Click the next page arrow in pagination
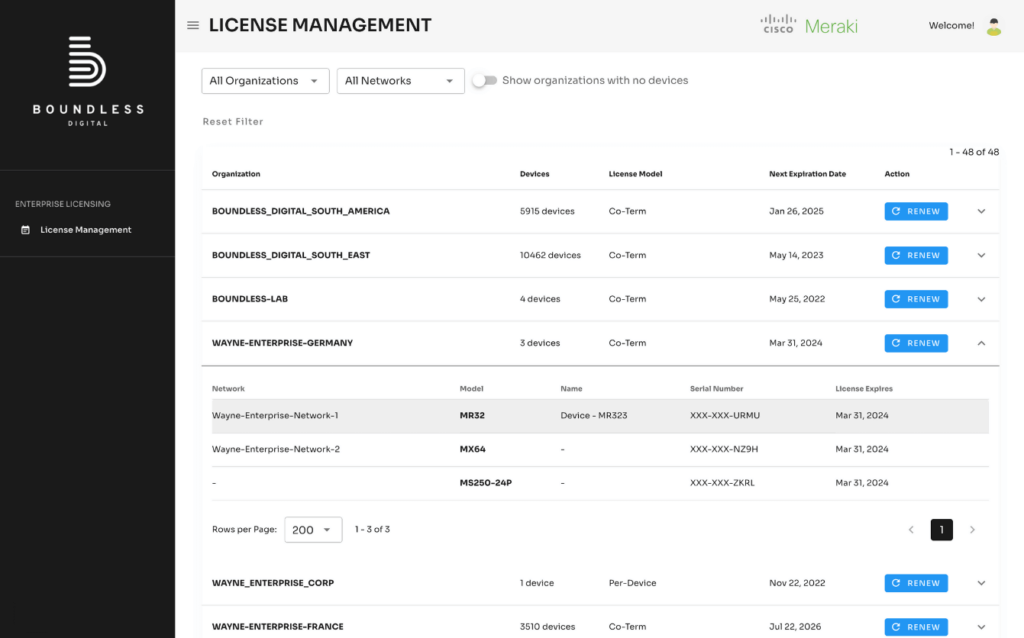The width and height of the screenshot is (1024, 638). pos(972,529)
